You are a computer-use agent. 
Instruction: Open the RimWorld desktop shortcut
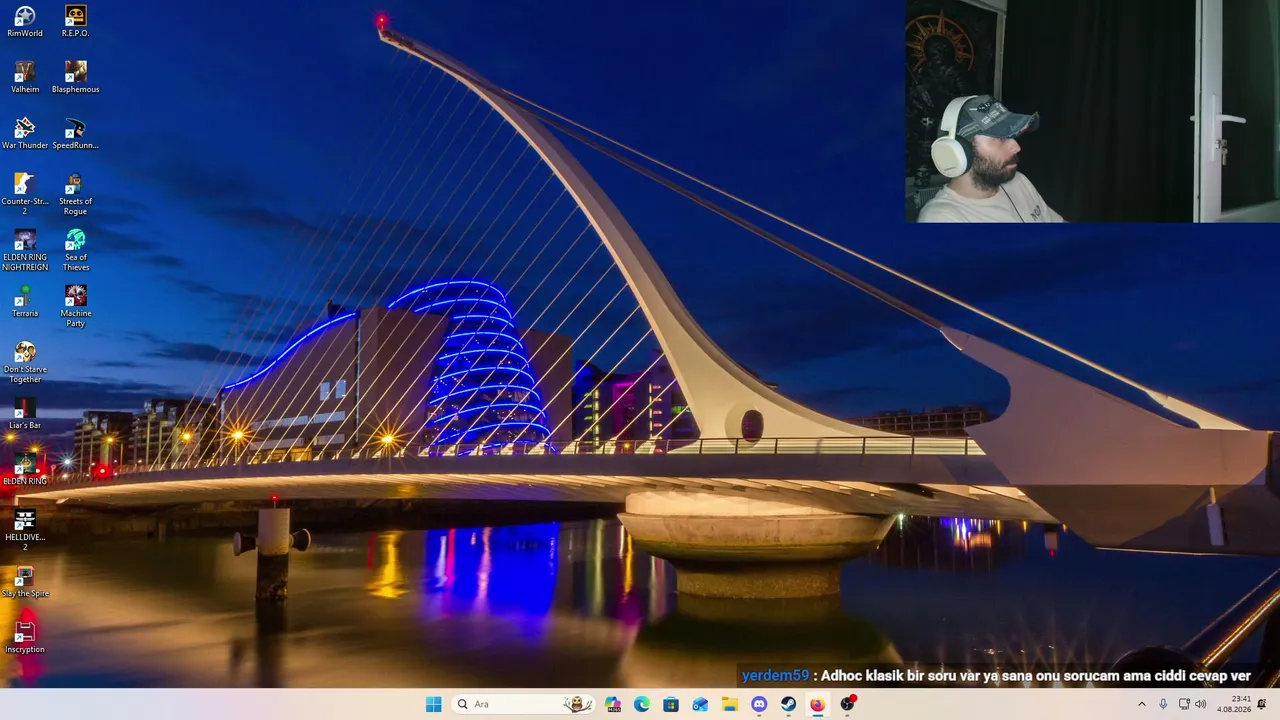[25, 21]
